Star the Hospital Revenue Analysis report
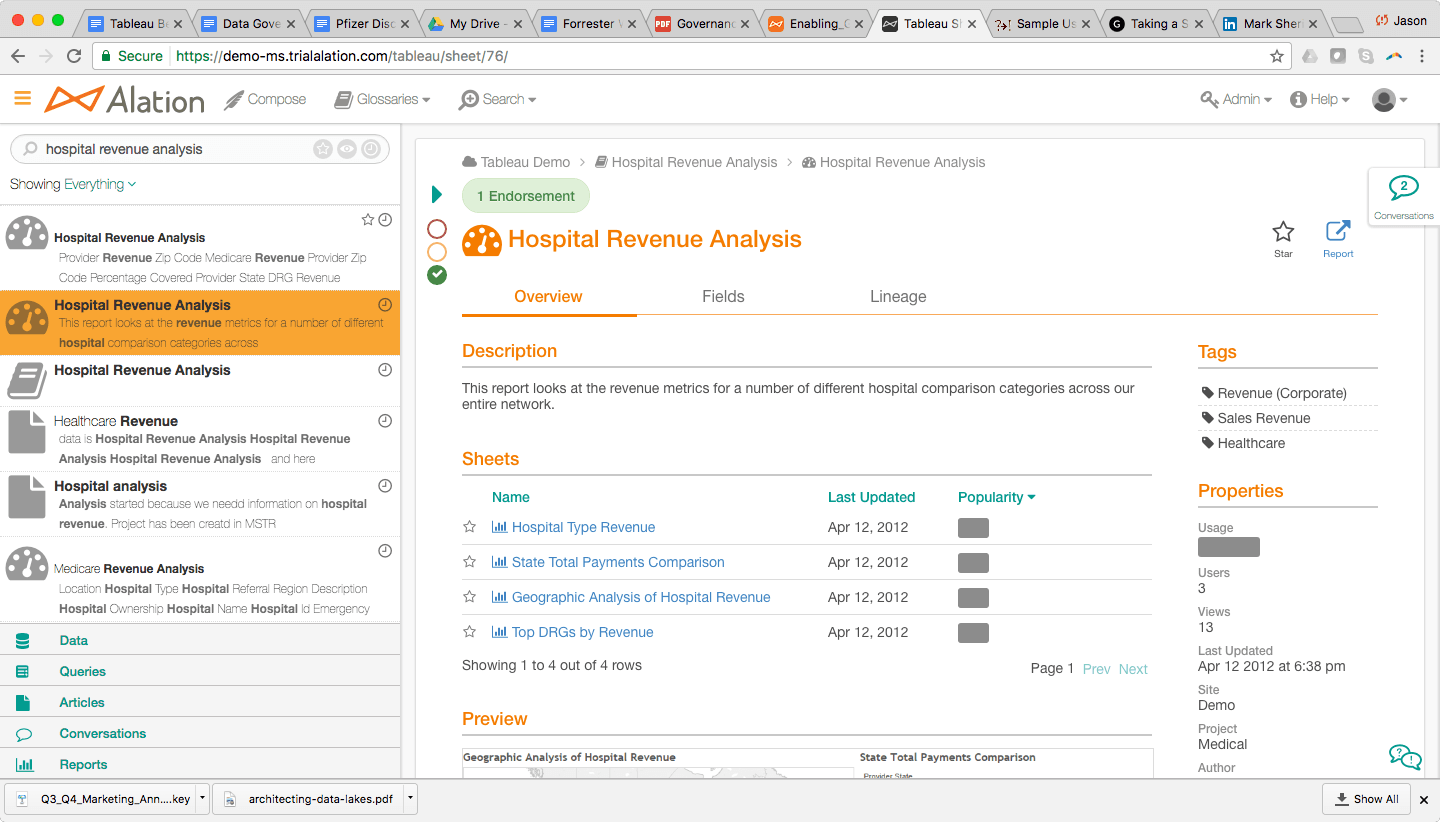This screenshot has height=822, width=1440. (x=1283, y=232)
